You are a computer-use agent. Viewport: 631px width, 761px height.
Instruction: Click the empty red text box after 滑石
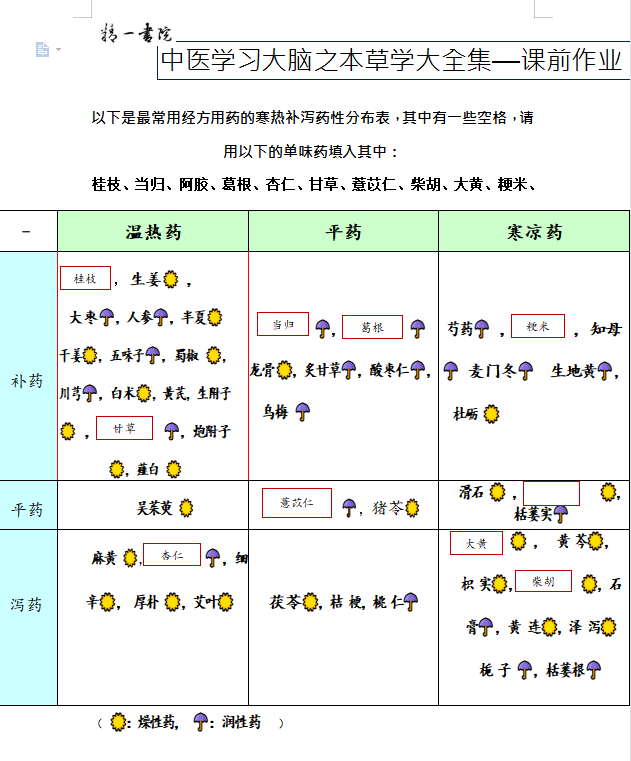551,494
